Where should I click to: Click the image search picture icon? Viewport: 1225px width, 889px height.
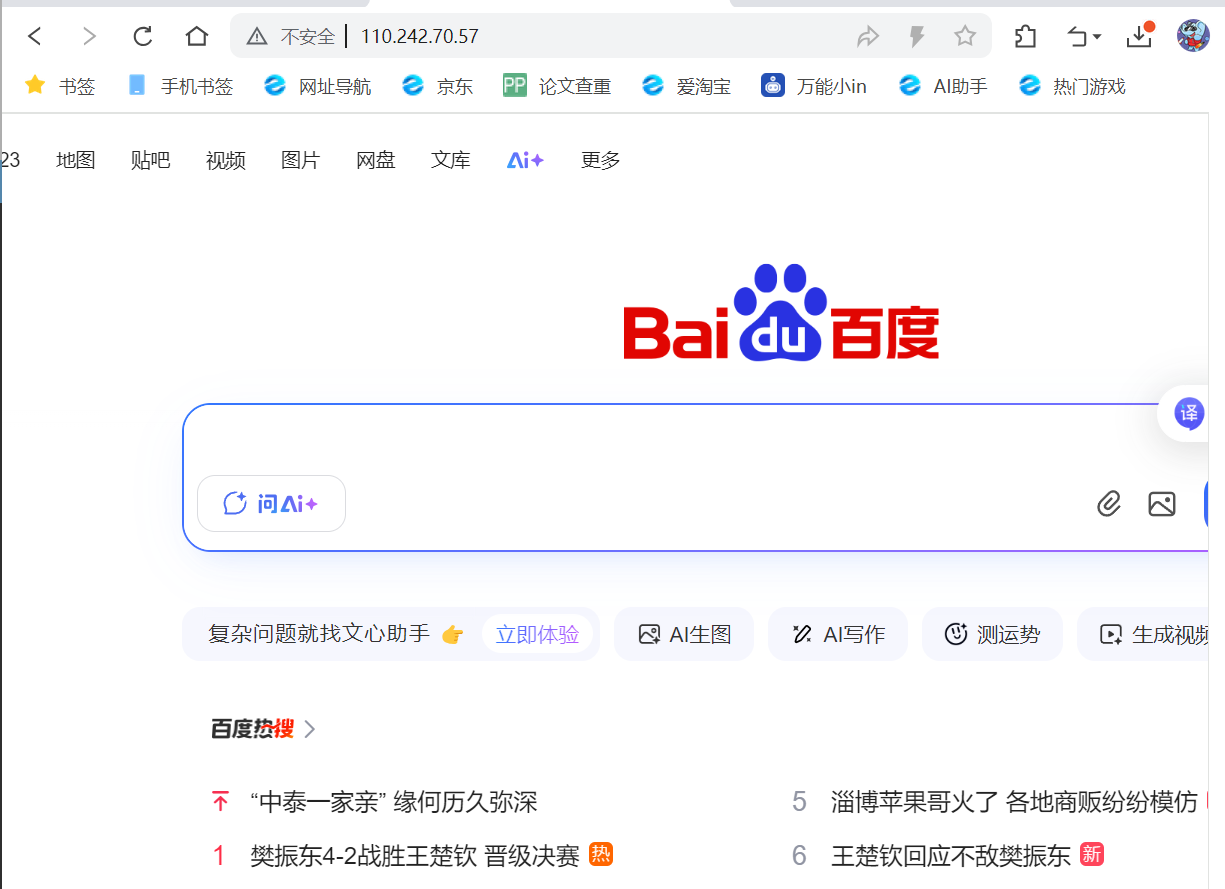1162,504
